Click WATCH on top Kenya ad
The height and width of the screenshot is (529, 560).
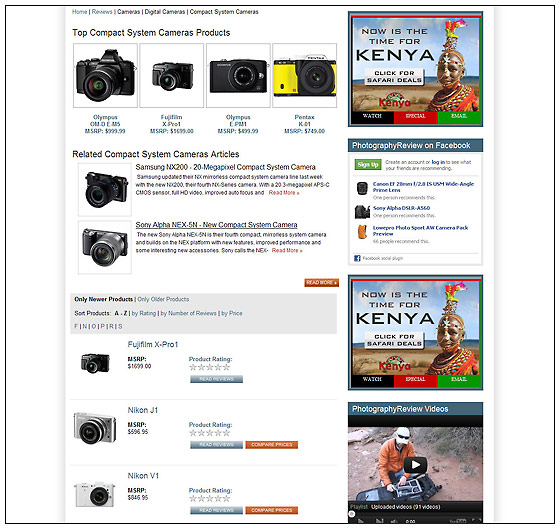[x=372, y=117]
